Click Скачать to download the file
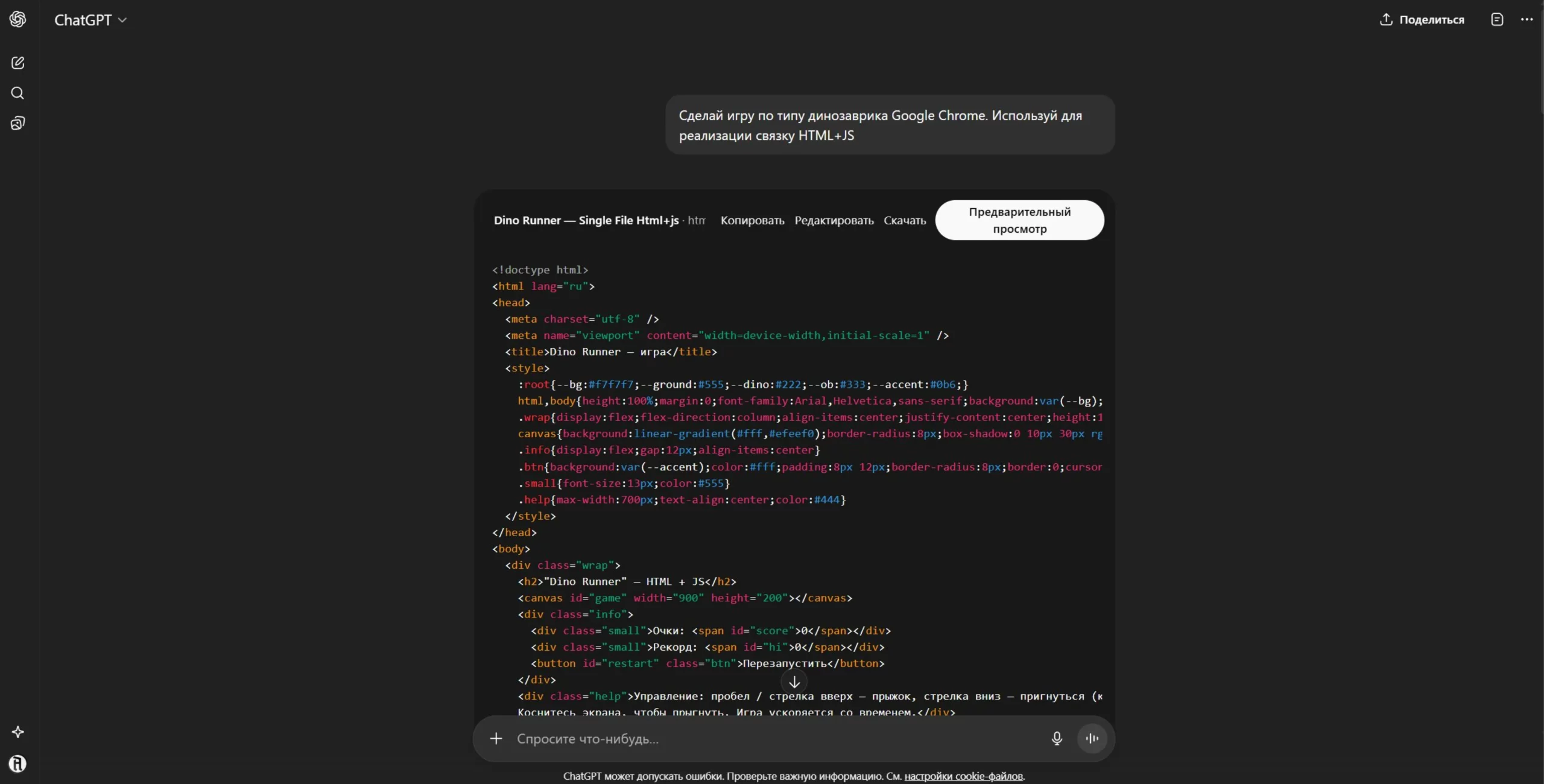 904,221
